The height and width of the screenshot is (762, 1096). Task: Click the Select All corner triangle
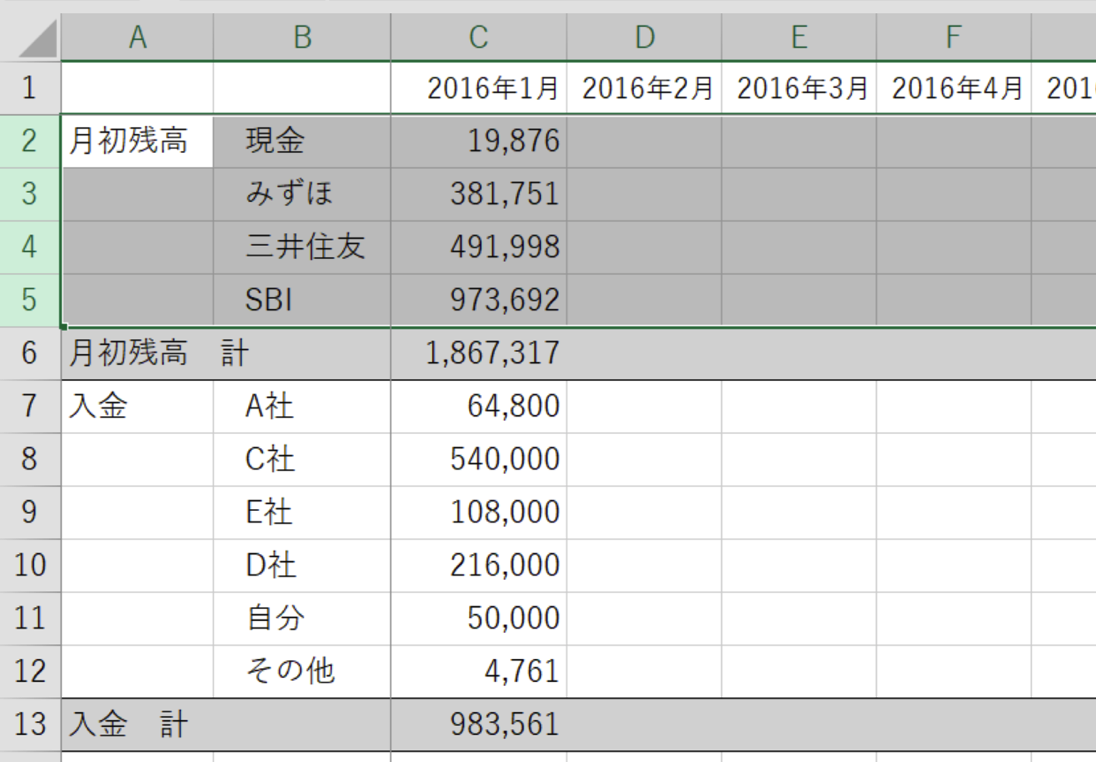[x=31, y=38]
